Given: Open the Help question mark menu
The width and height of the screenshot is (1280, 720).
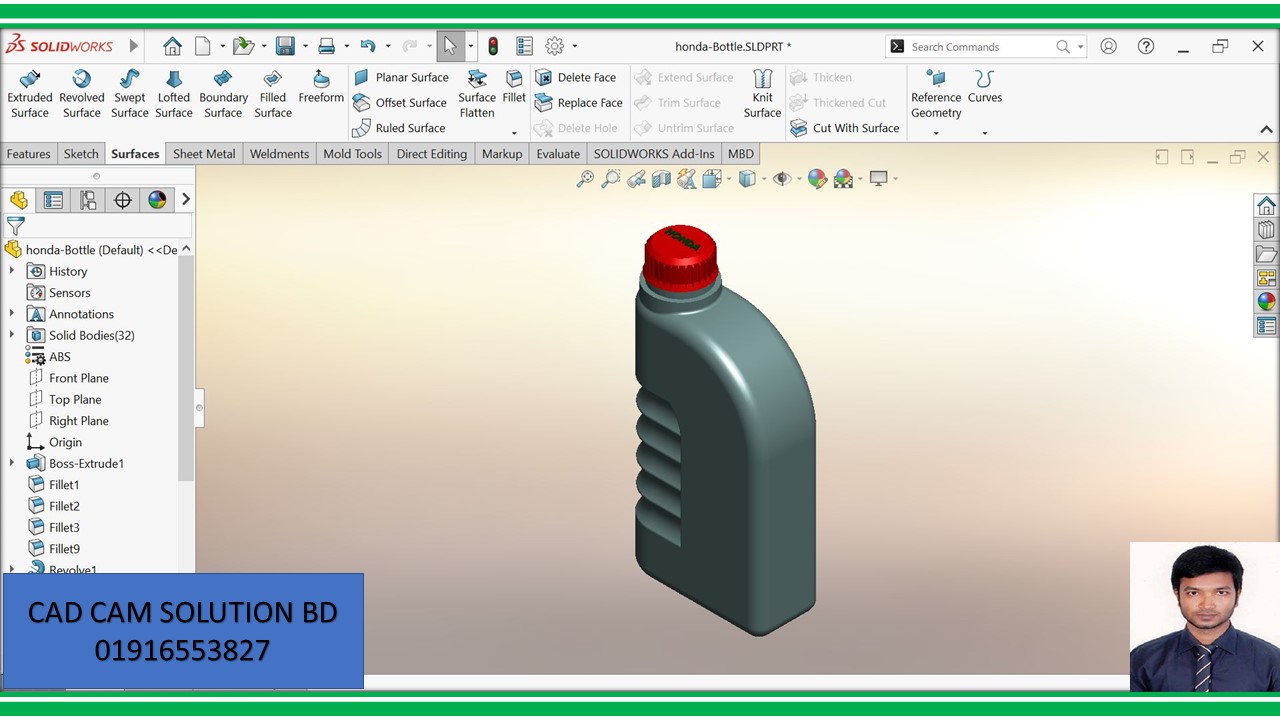Looking at the screenshot, I should point(1146,46).
